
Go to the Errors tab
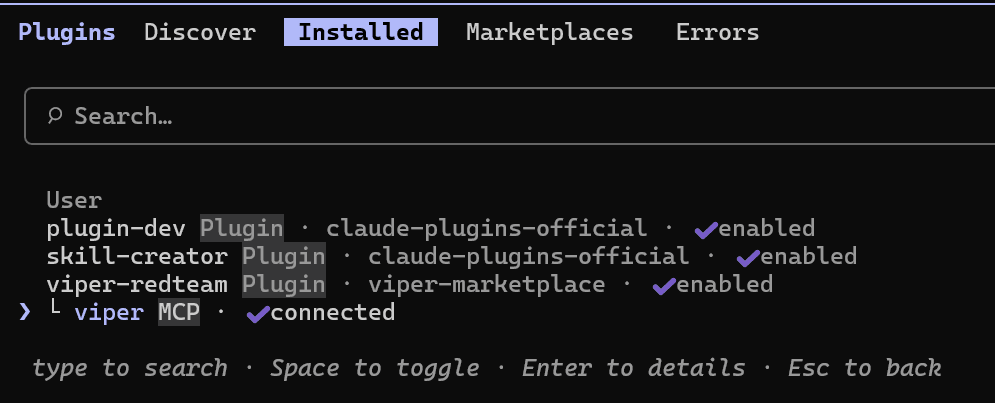(x=717, y=32)
